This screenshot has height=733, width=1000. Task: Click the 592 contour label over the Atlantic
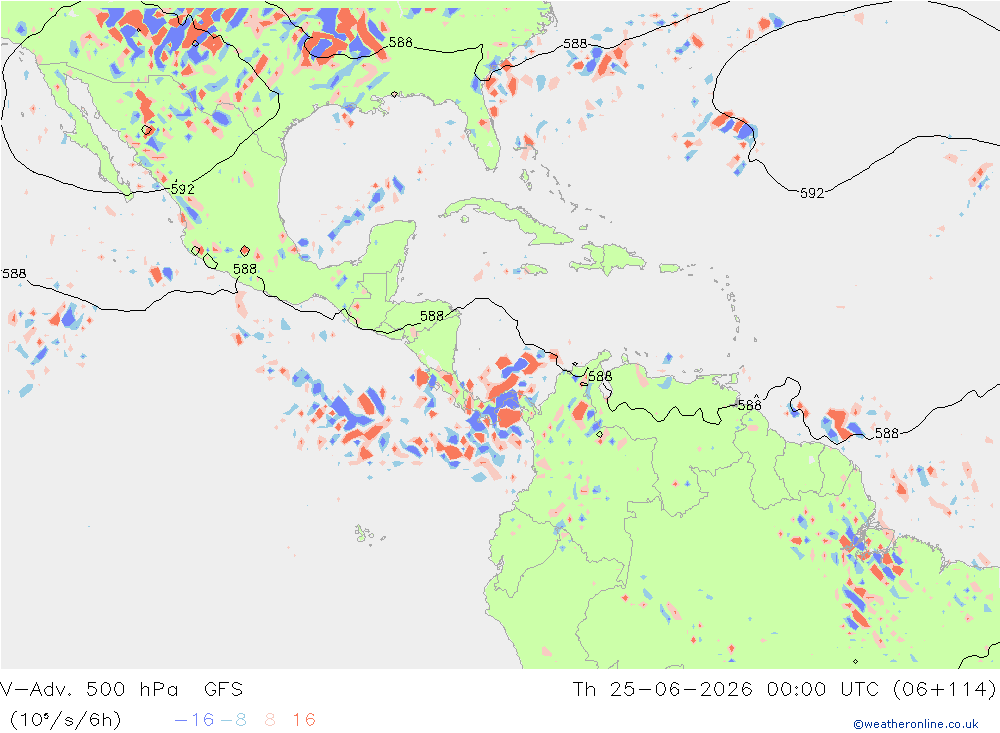point(812,193)
